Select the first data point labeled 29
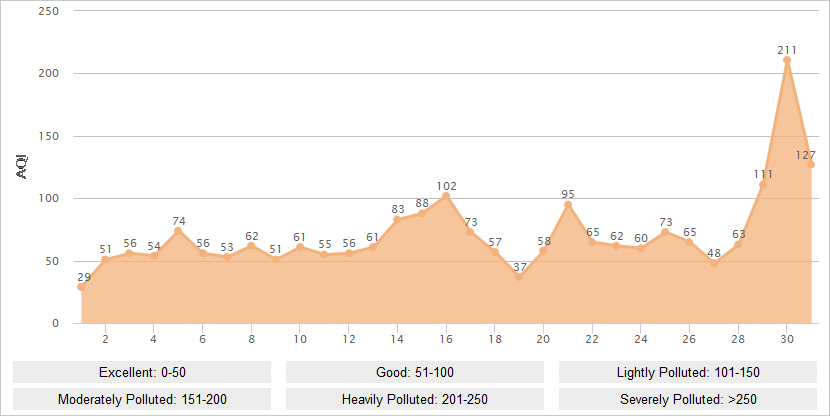Viewport: 830px width, 416px height. pyautogui.click(x=81, y=287)
